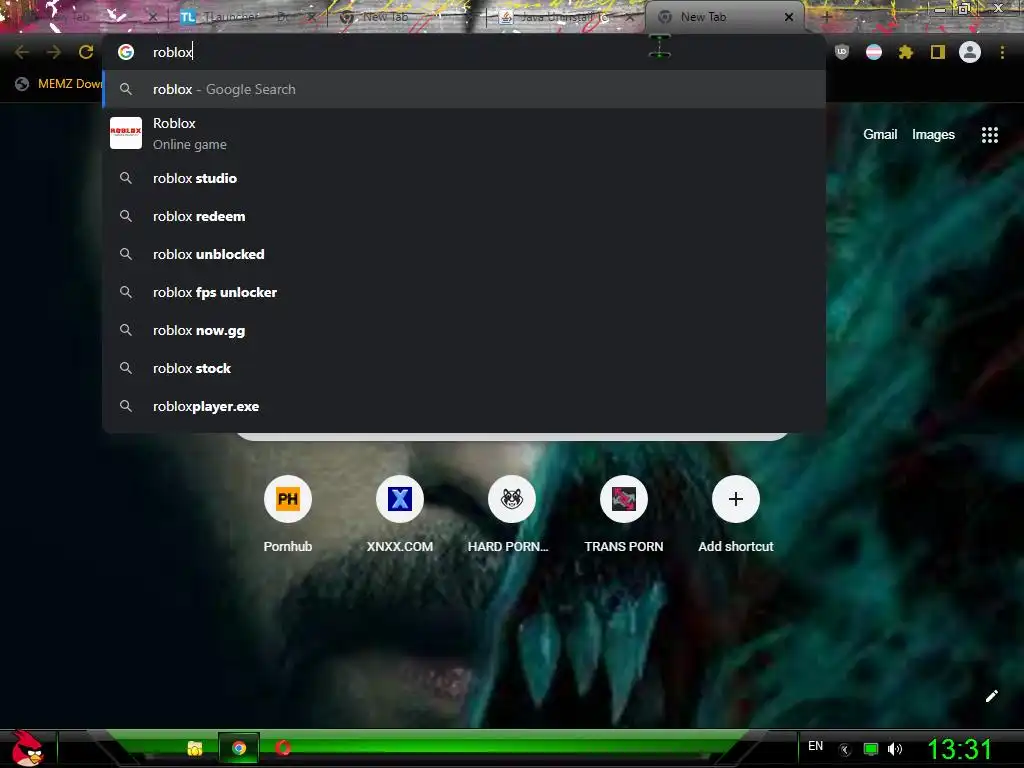The image size is (1024, 768).
Task: Choose the Roblox Online game suggestion
Action: pos(464,133)
